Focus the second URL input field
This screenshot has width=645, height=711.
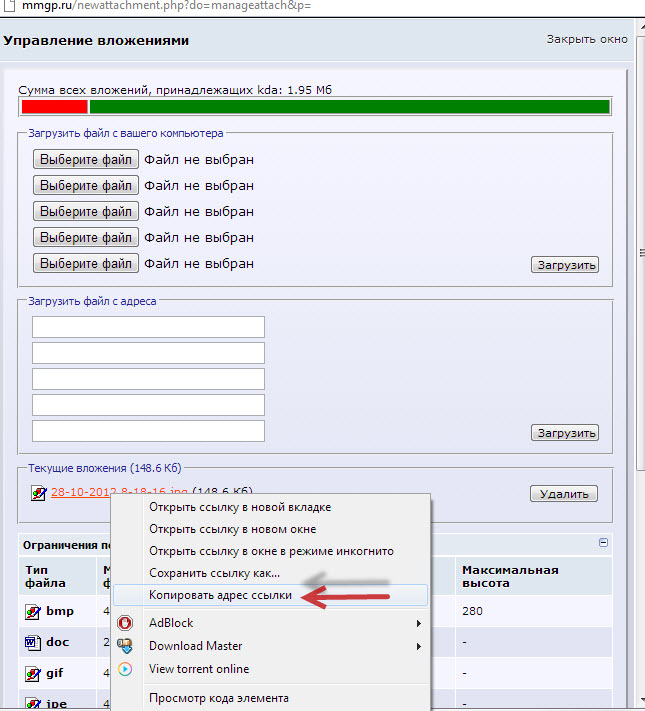[148, 353]
